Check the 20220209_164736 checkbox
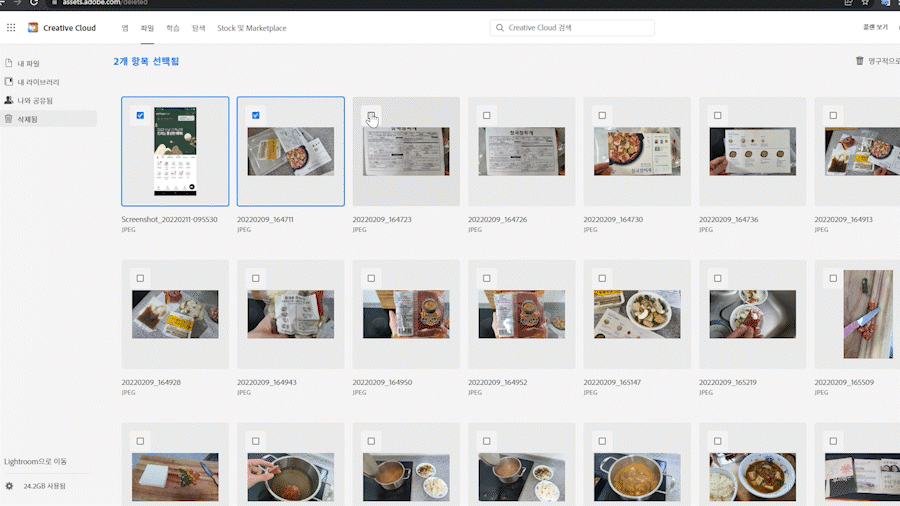This screenshot has width=900, height=506. point(717,115)
